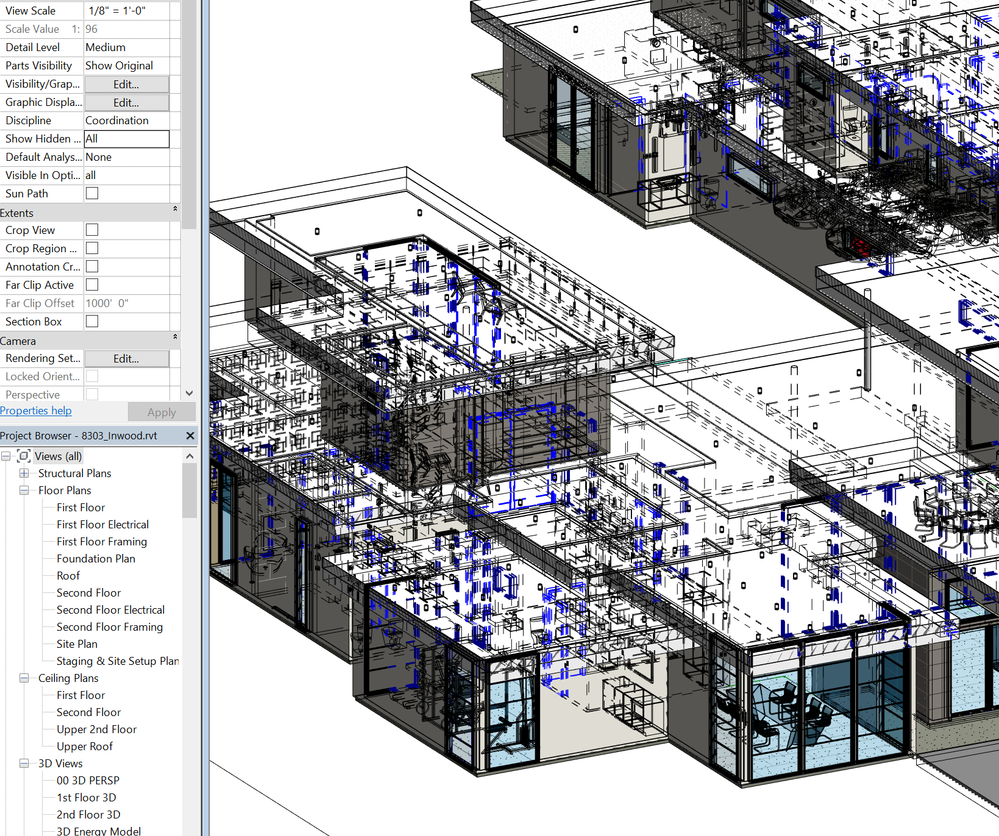
Task: Collapse the Ceiling Plans node
Action: (x=24, y=678)
